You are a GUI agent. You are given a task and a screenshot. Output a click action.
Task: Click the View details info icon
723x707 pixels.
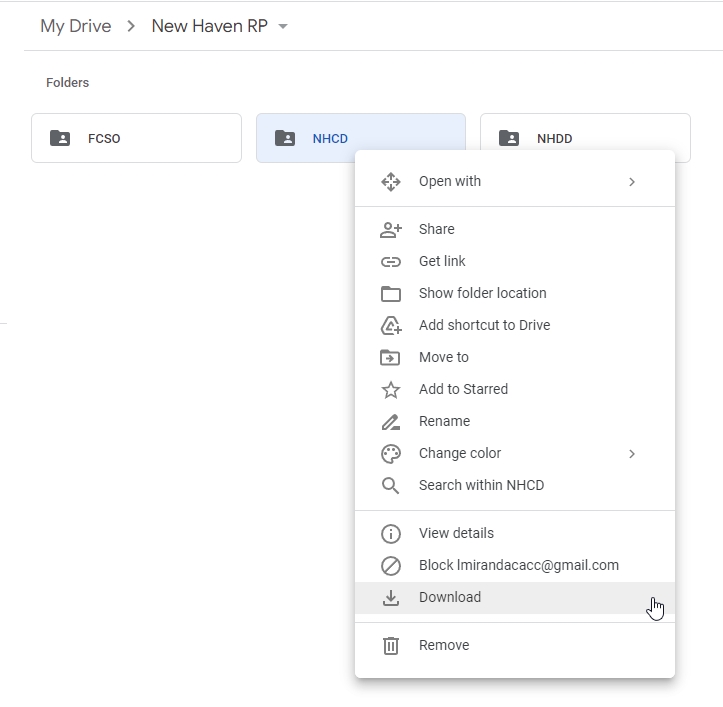click(391, 533)
